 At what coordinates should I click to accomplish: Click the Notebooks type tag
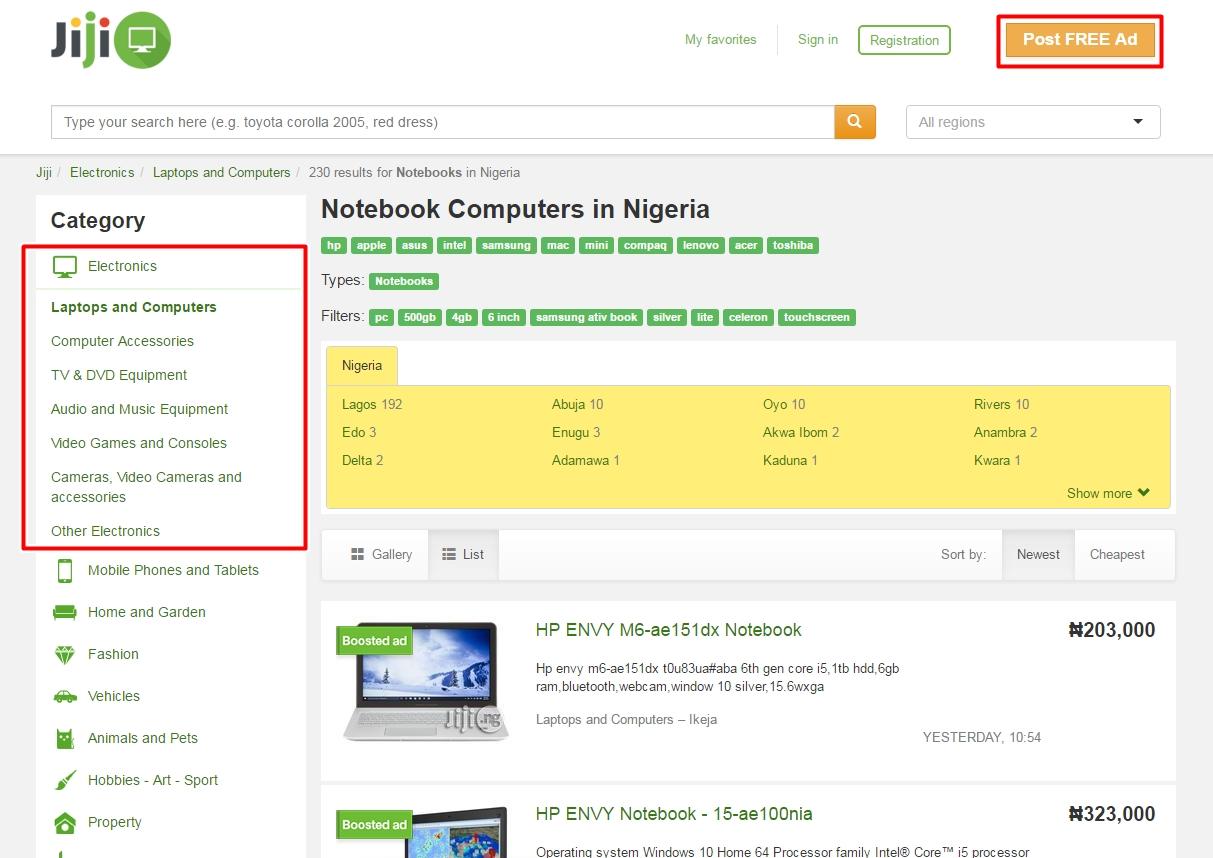click(x=404, y=281)
